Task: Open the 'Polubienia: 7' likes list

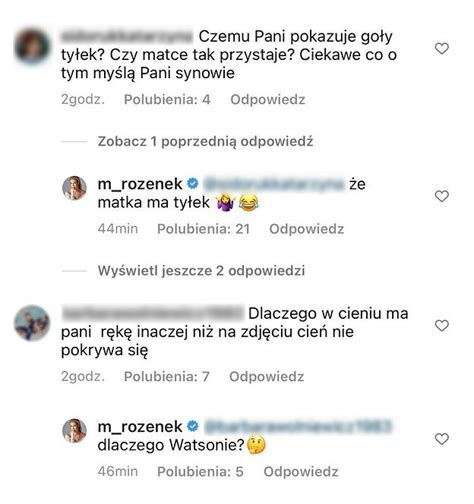Action: tap(167, 377)
